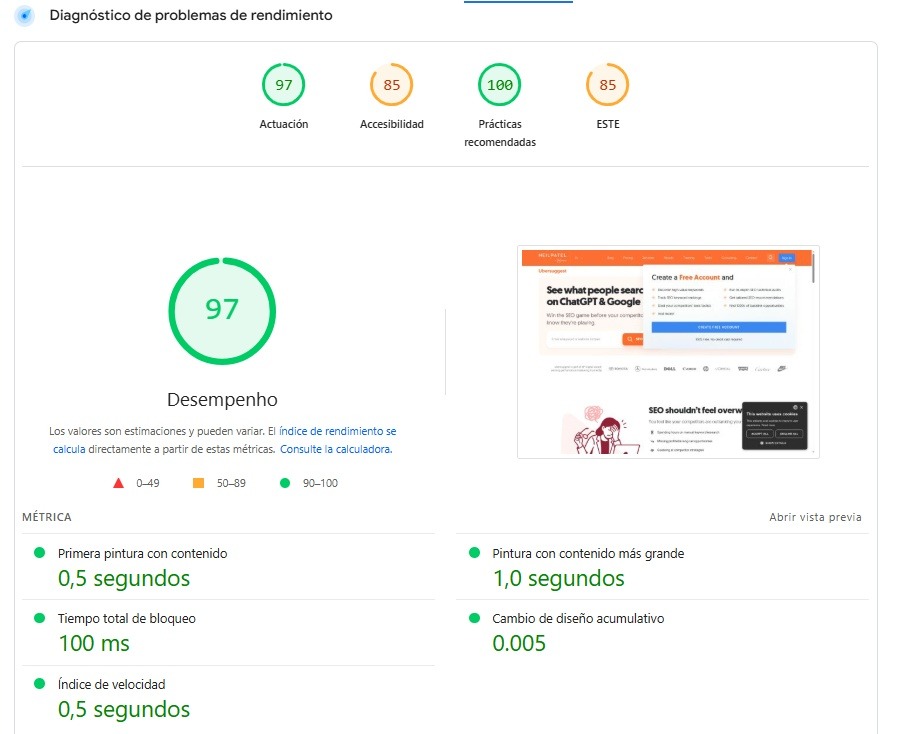The image size is (902, 734).
Task: Select the Accesibilidad score circle showing 85
Action: 391,85
